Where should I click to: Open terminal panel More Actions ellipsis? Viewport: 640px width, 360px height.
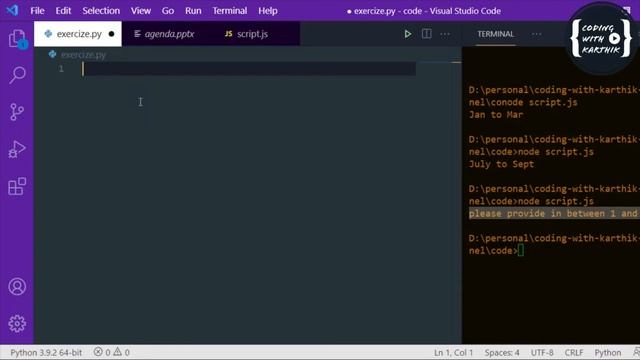536,34
